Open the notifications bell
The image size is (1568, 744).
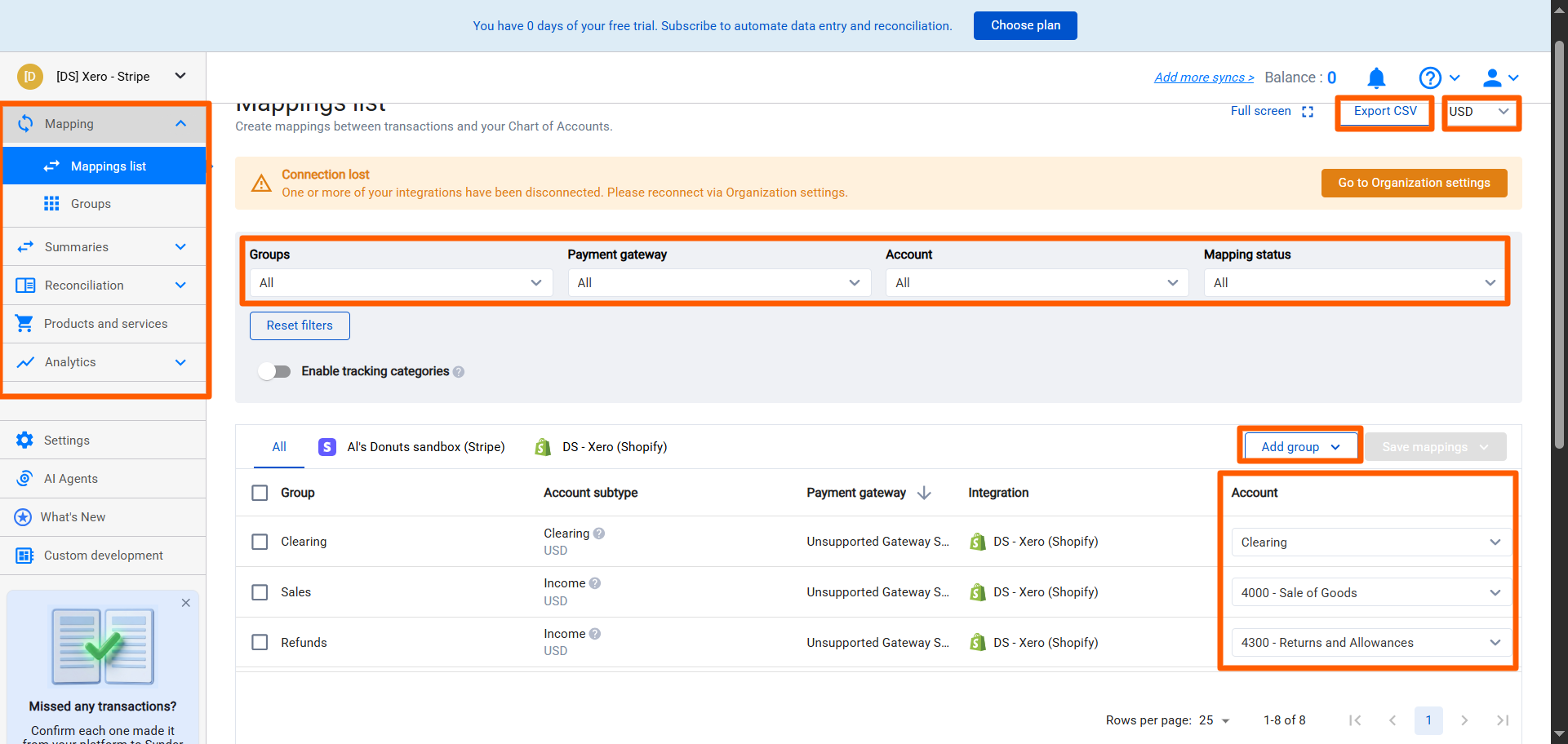(1376, 77)
